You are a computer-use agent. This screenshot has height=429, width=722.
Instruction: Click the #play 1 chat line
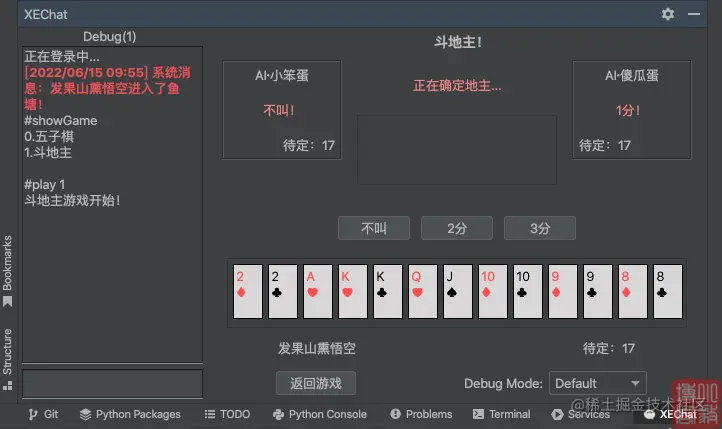coord(44,185)
